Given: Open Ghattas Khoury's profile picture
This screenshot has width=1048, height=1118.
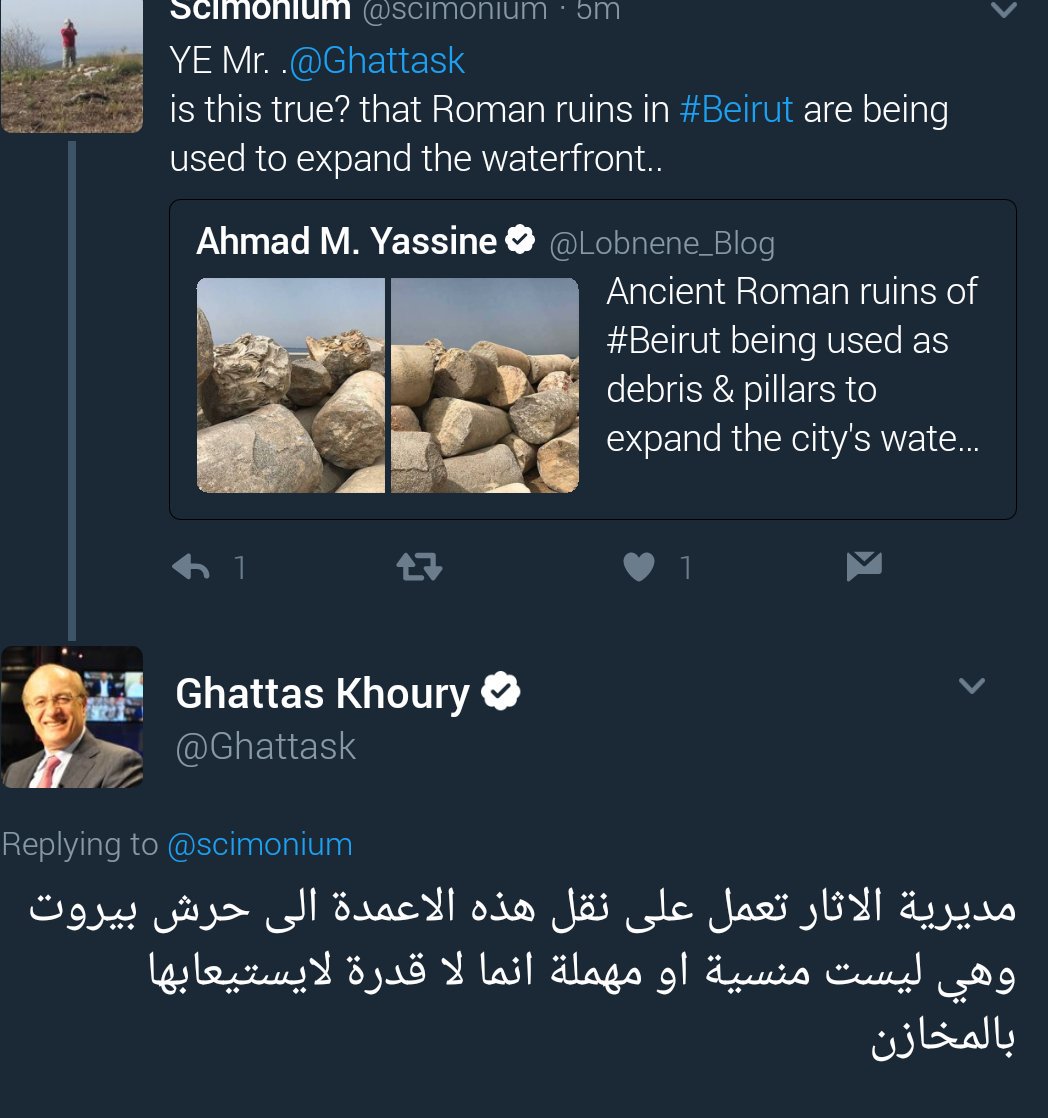Looking at the screenshot, I should click(x=71, y=716).
